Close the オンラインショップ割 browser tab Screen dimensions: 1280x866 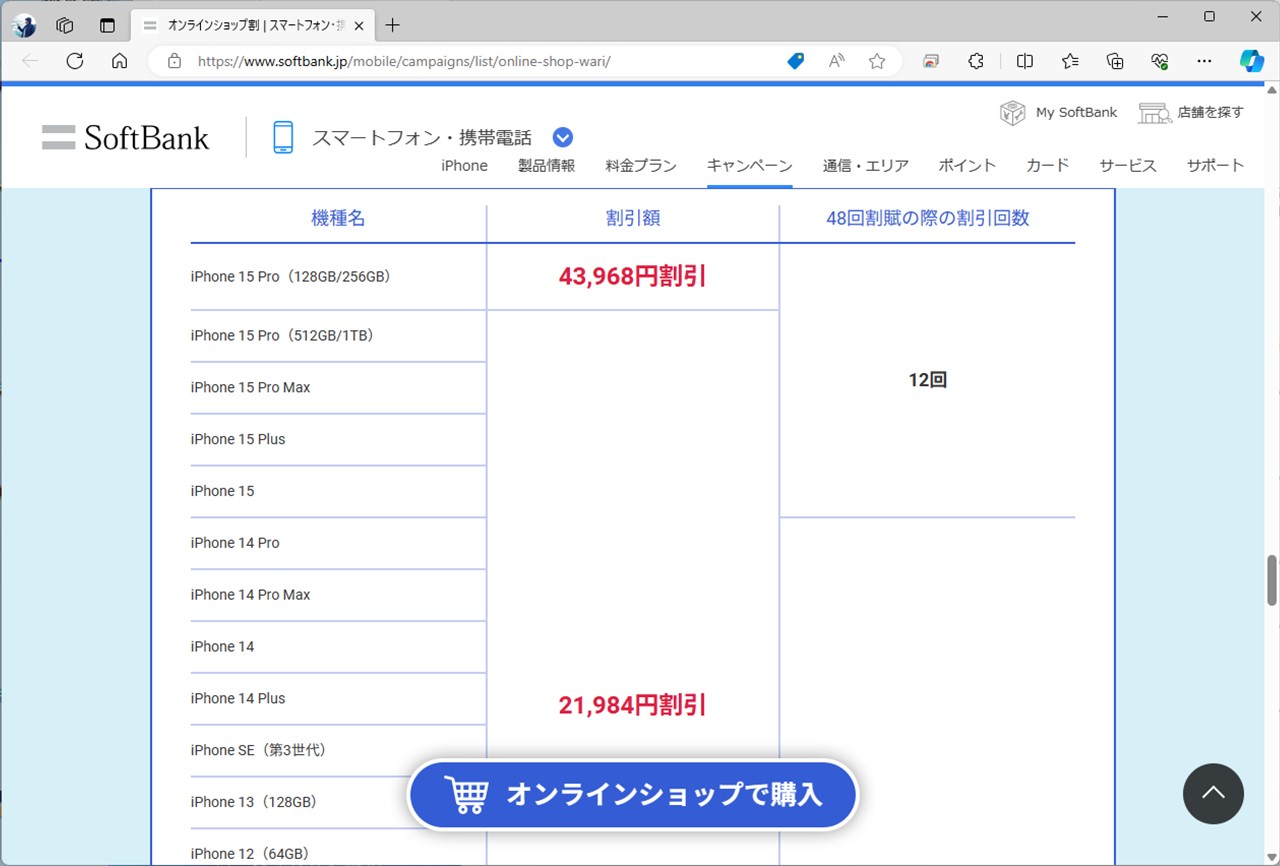pos(359,25)
